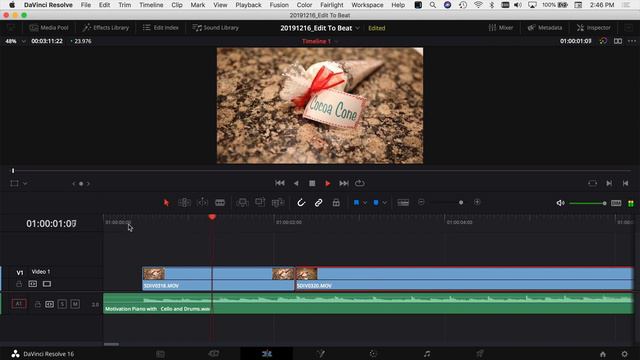The height and width of the screenshot is (360, 640).
Task: Stop playback square button
Action: [x=312, y=184]
